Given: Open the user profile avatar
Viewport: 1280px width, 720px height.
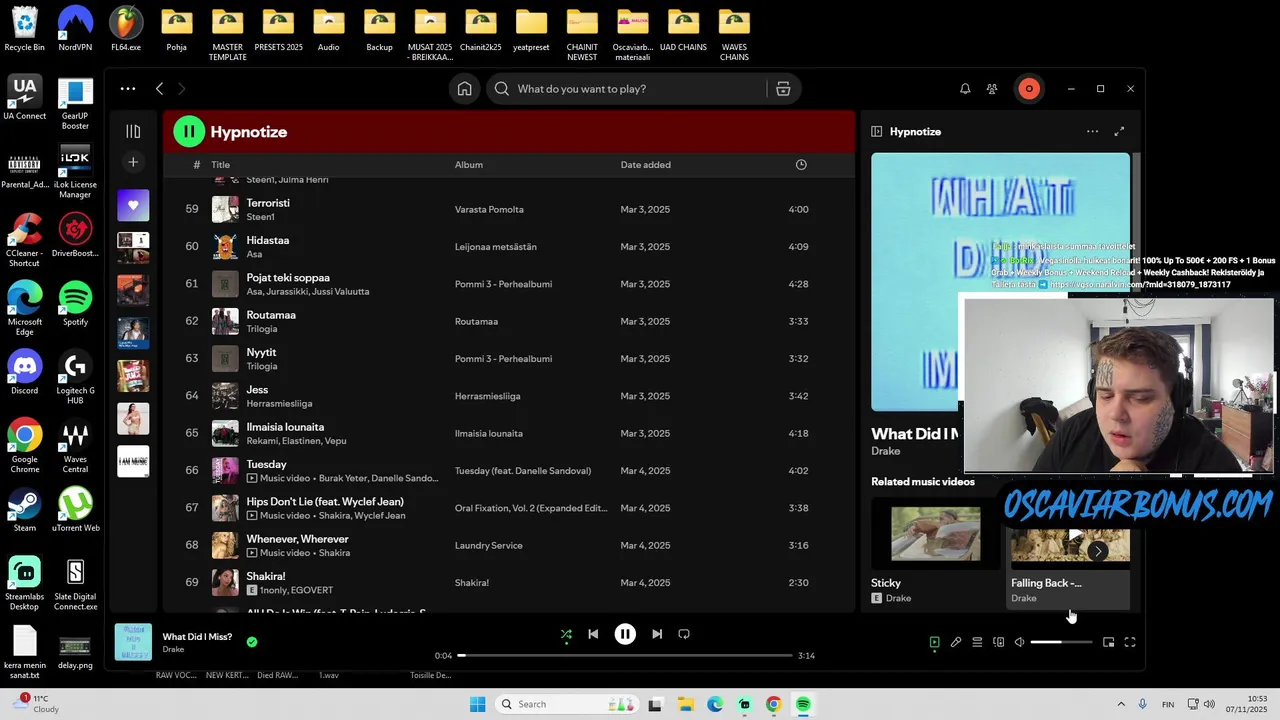Looking at the screenshot, I should pos(1029,89).
